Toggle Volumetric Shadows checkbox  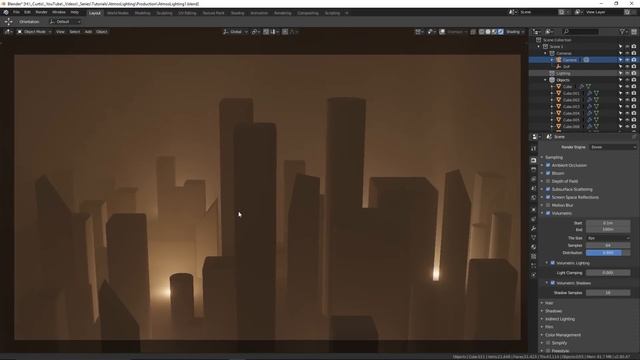553,283
